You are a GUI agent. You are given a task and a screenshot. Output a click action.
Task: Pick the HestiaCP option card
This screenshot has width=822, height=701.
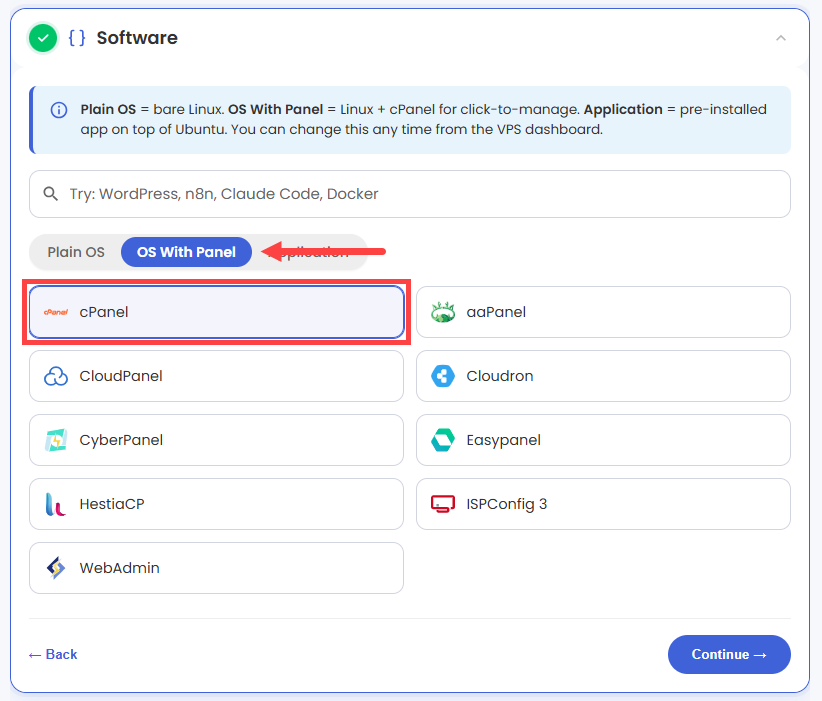pyautogui.click(x=217, y=504)
